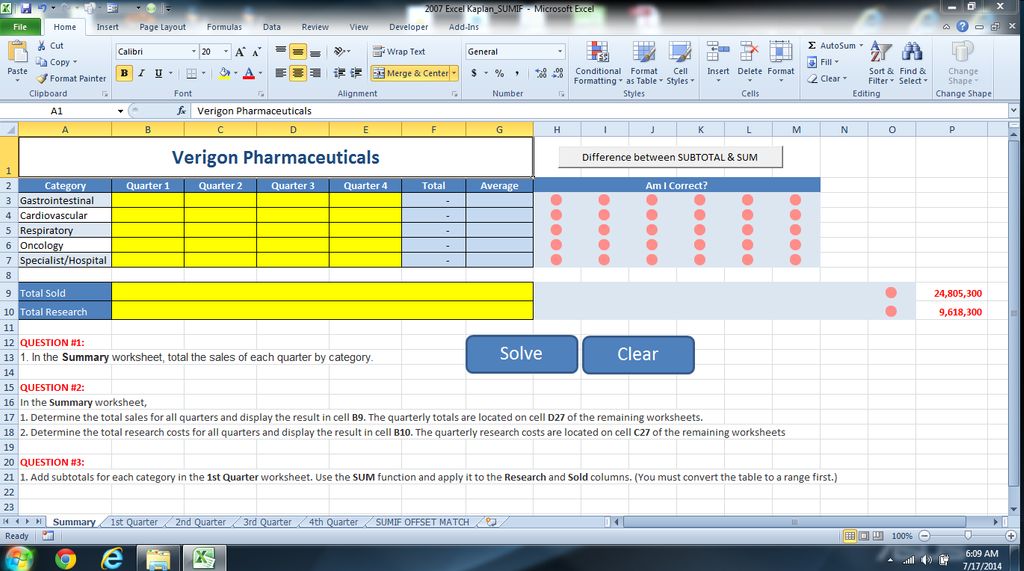Click the Decrease Decimal icon

pyautogui.click(x=558, y=73)
